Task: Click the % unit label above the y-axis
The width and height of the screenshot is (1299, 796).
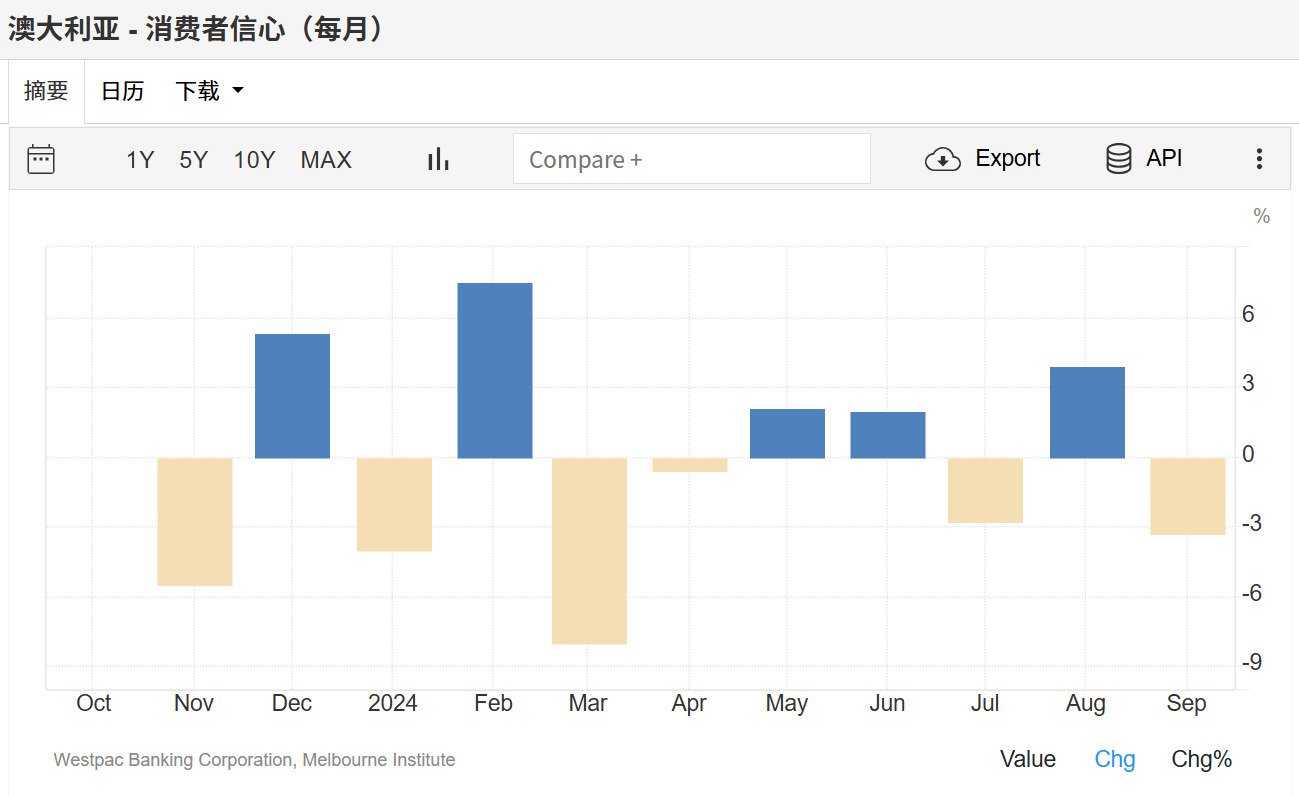Action: (1262, 216)
